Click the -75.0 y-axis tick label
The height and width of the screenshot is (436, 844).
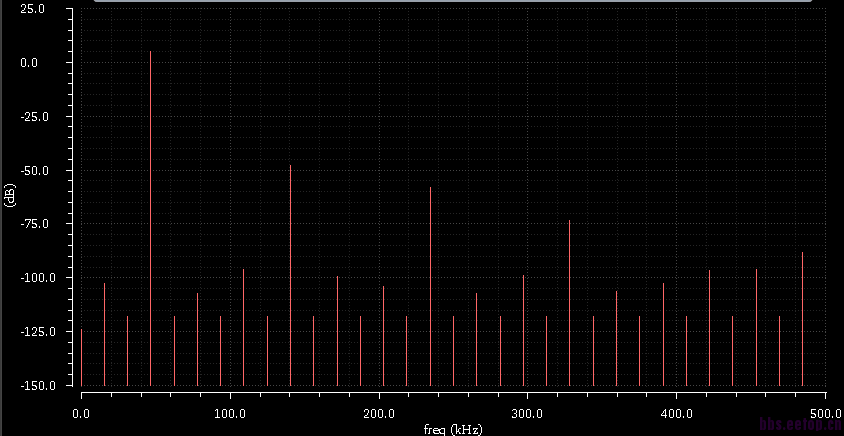coord(32,224)
